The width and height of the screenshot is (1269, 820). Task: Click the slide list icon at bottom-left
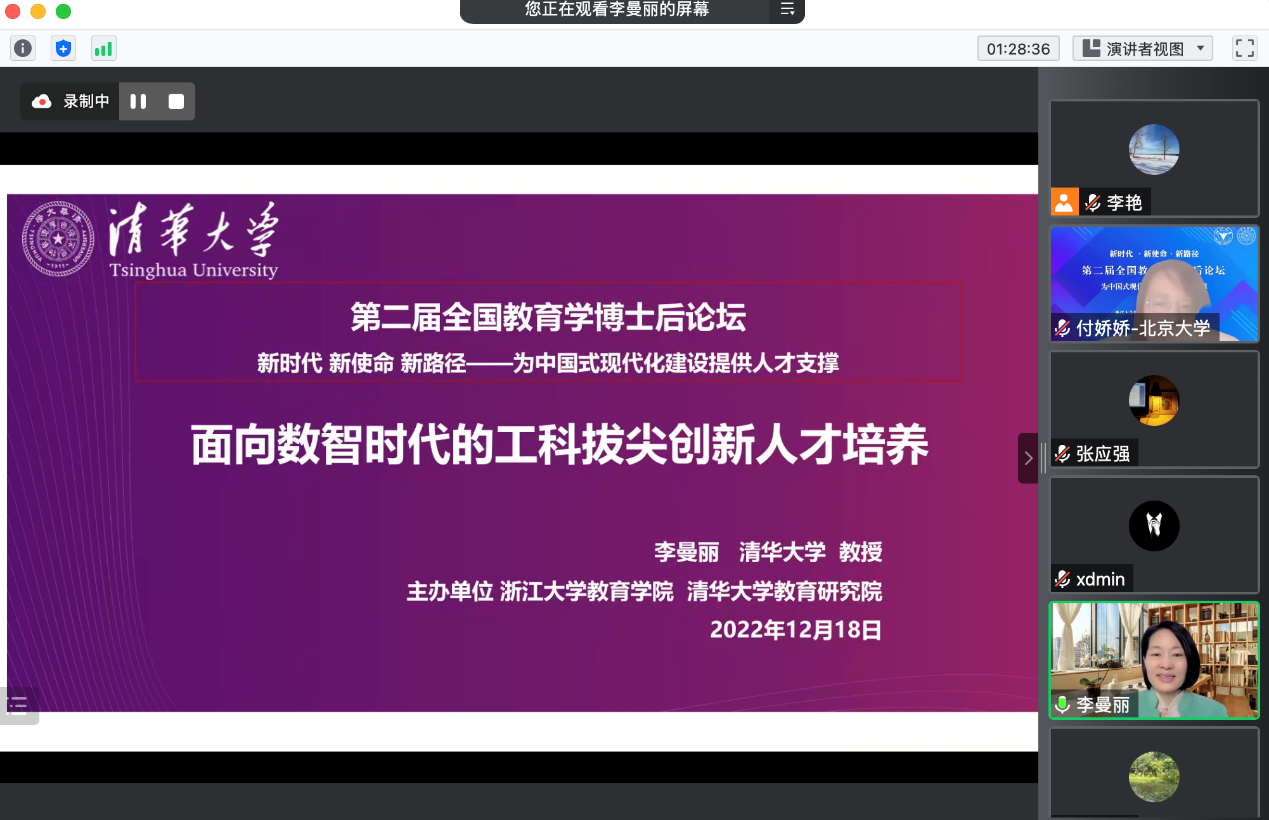[18, 705]
